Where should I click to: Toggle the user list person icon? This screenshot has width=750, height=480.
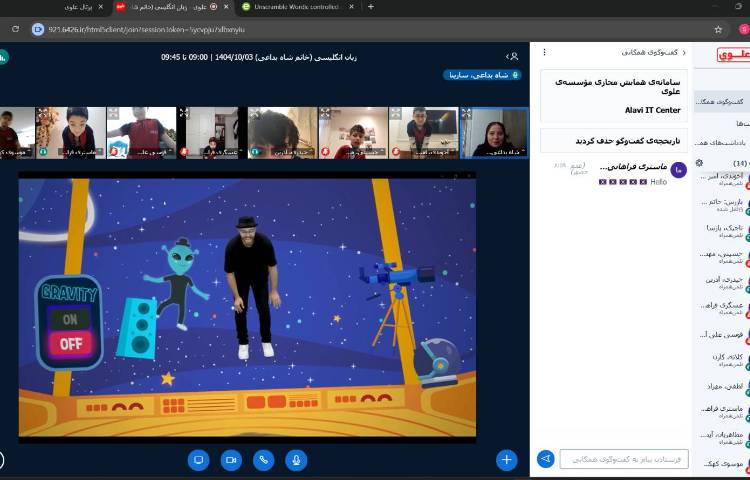pyautogui.click(x=514, y=57)
